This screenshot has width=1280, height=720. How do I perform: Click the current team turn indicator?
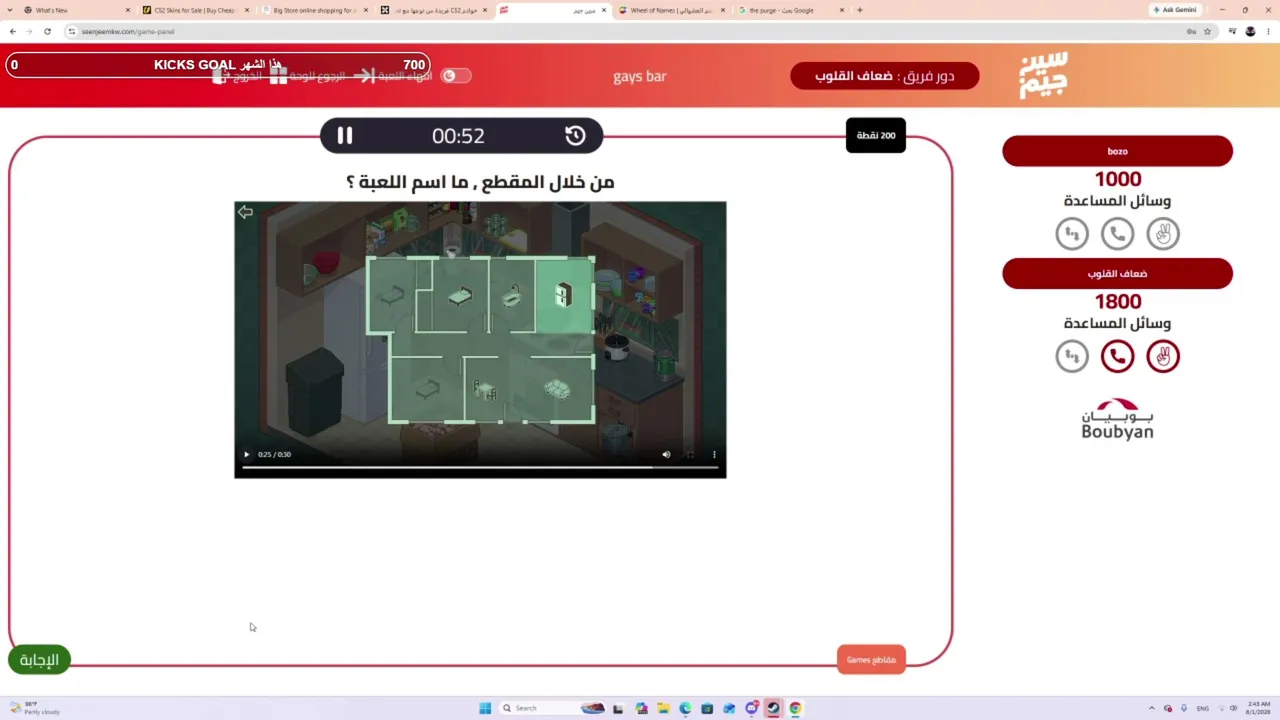tap(884, 76)
